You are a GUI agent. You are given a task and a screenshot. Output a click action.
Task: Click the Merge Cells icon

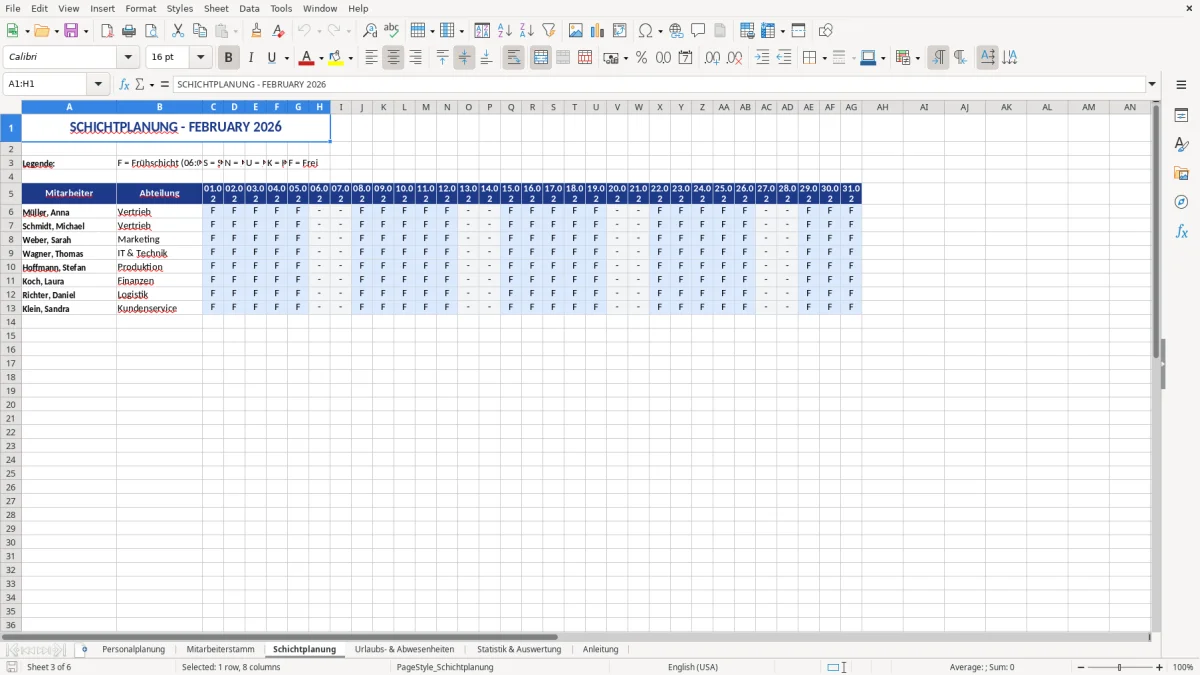540,57
